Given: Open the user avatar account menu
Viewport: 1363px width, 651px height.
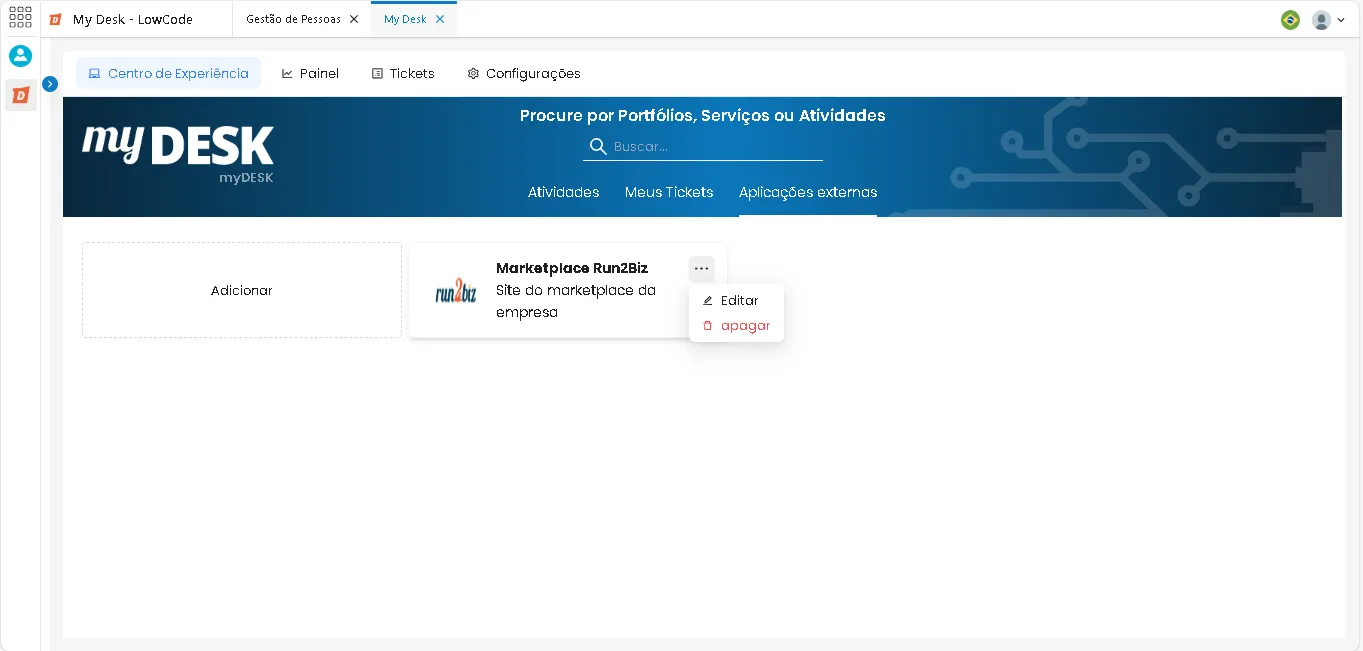Looking at the screenshot, I should point(1328,19).
